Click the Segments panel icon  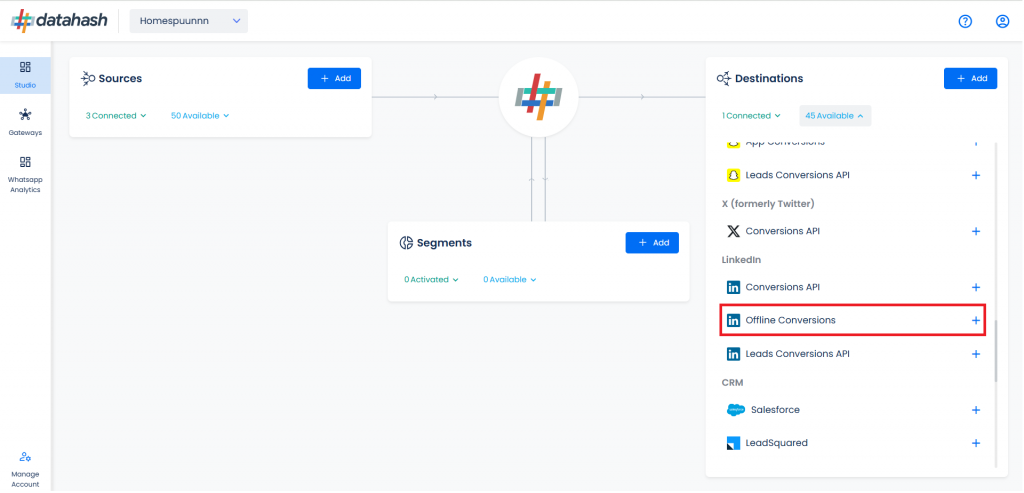[406, 243]
